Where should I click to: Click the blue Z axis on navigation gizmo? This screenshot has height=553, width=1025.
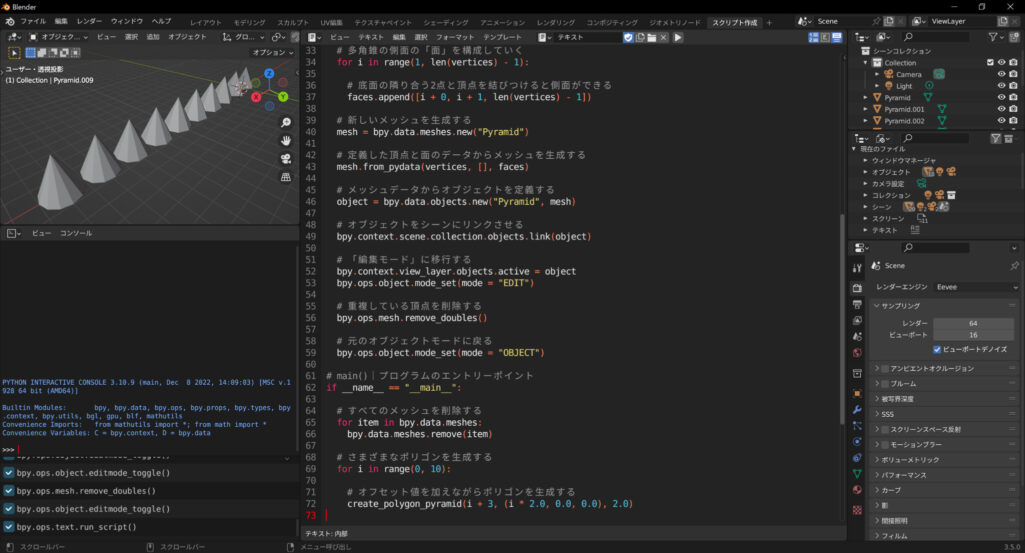click(x=269, y=74)
